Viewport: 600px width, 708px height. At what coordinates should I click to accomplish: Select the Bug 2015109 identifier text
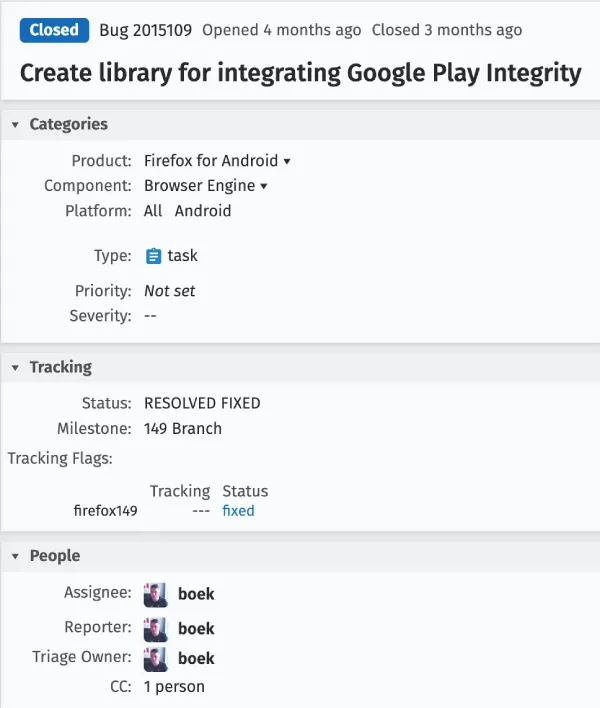[145, 30]
